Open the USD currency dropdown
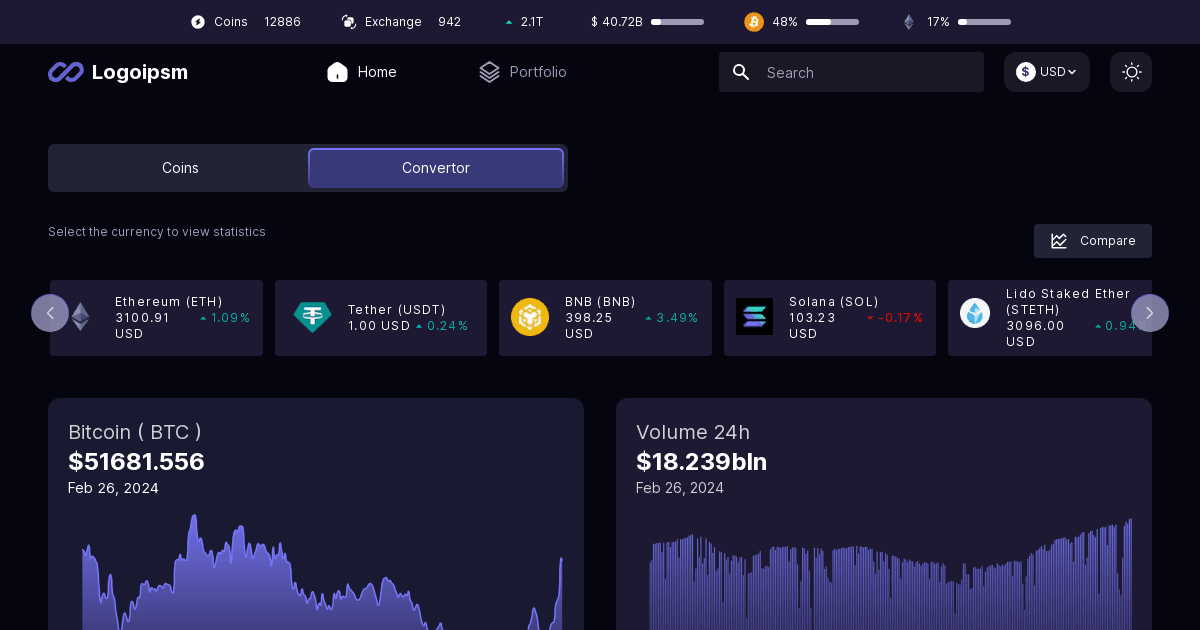 [x=1046, y=71]
